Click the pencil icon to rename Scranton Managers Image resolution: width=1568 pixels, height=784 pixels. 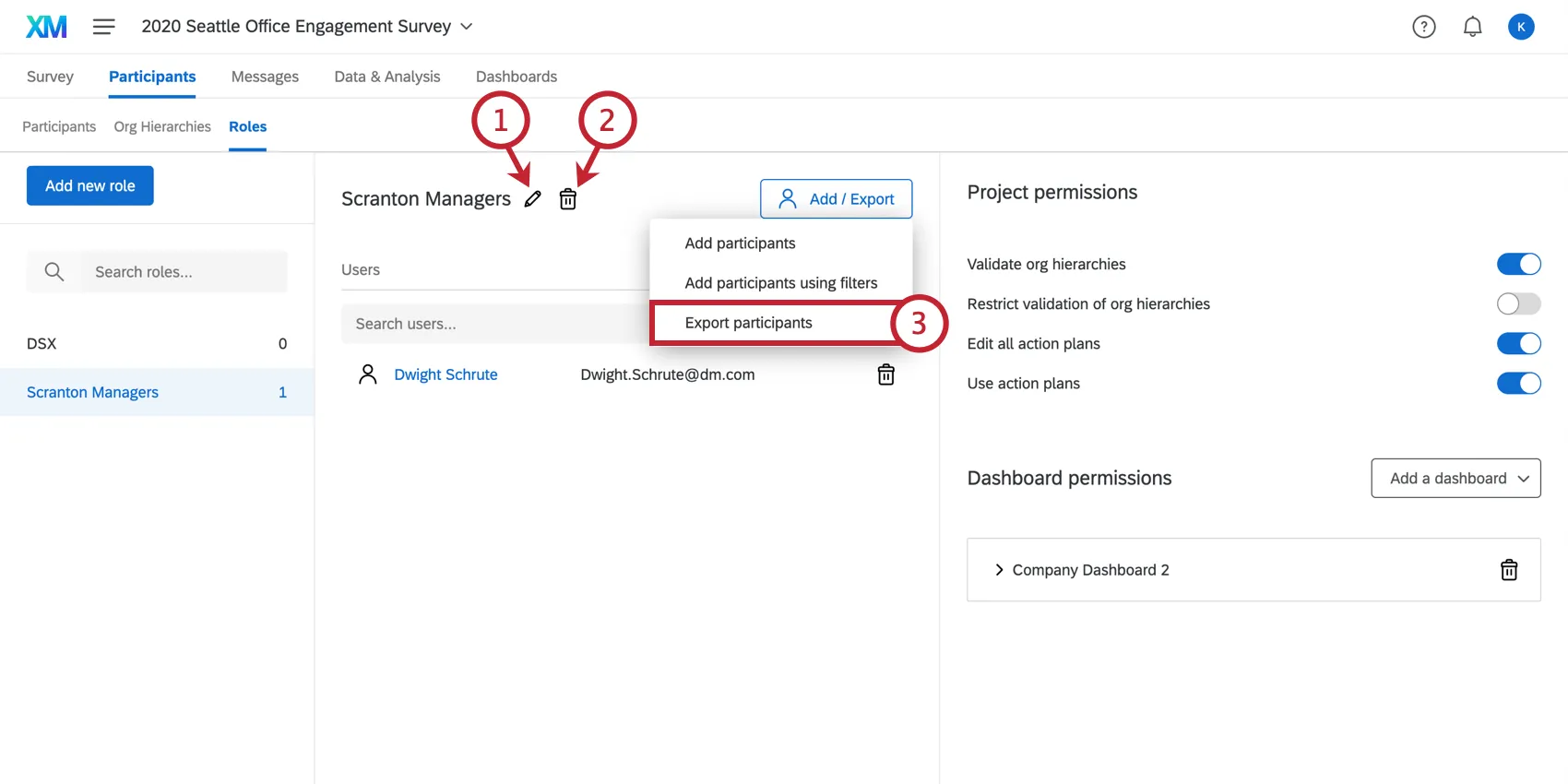coord(532,199)
